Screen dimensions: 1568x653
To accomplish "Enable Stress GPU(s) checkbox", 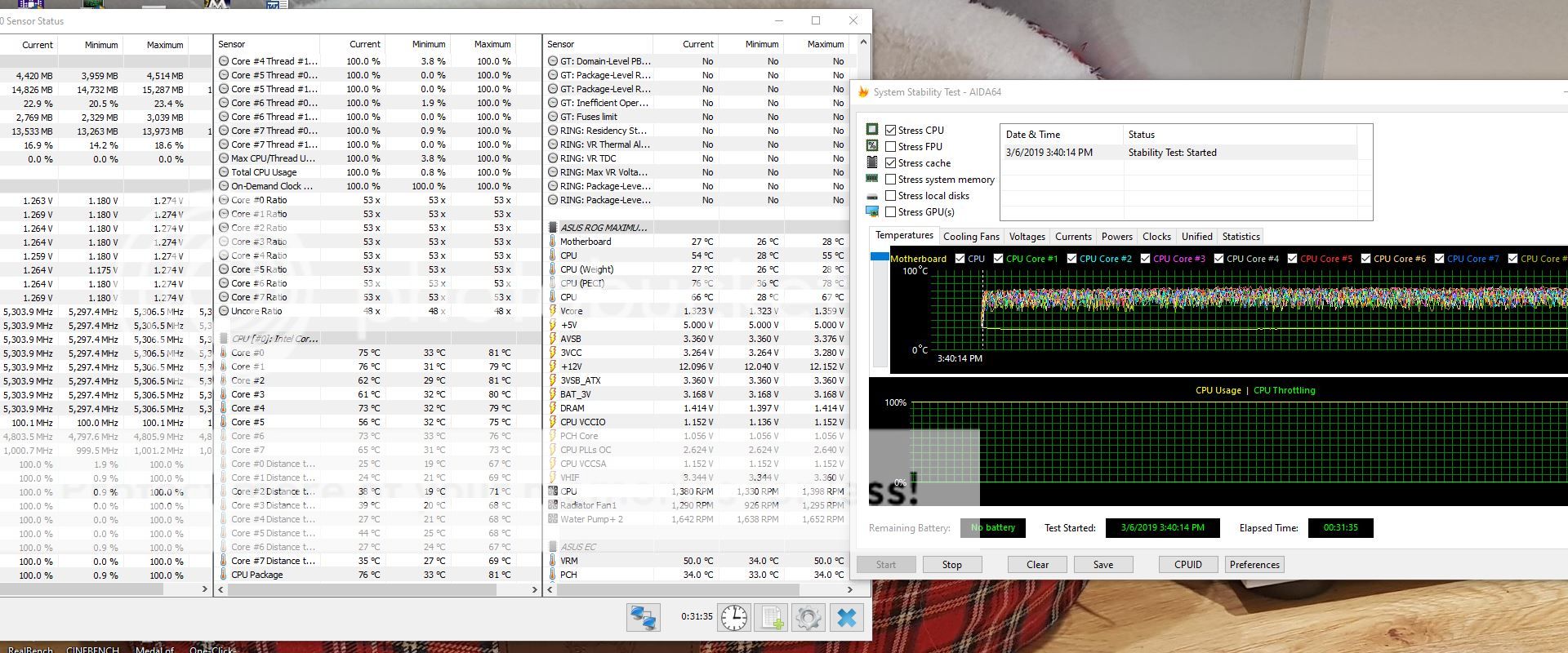I will [891, 211].
